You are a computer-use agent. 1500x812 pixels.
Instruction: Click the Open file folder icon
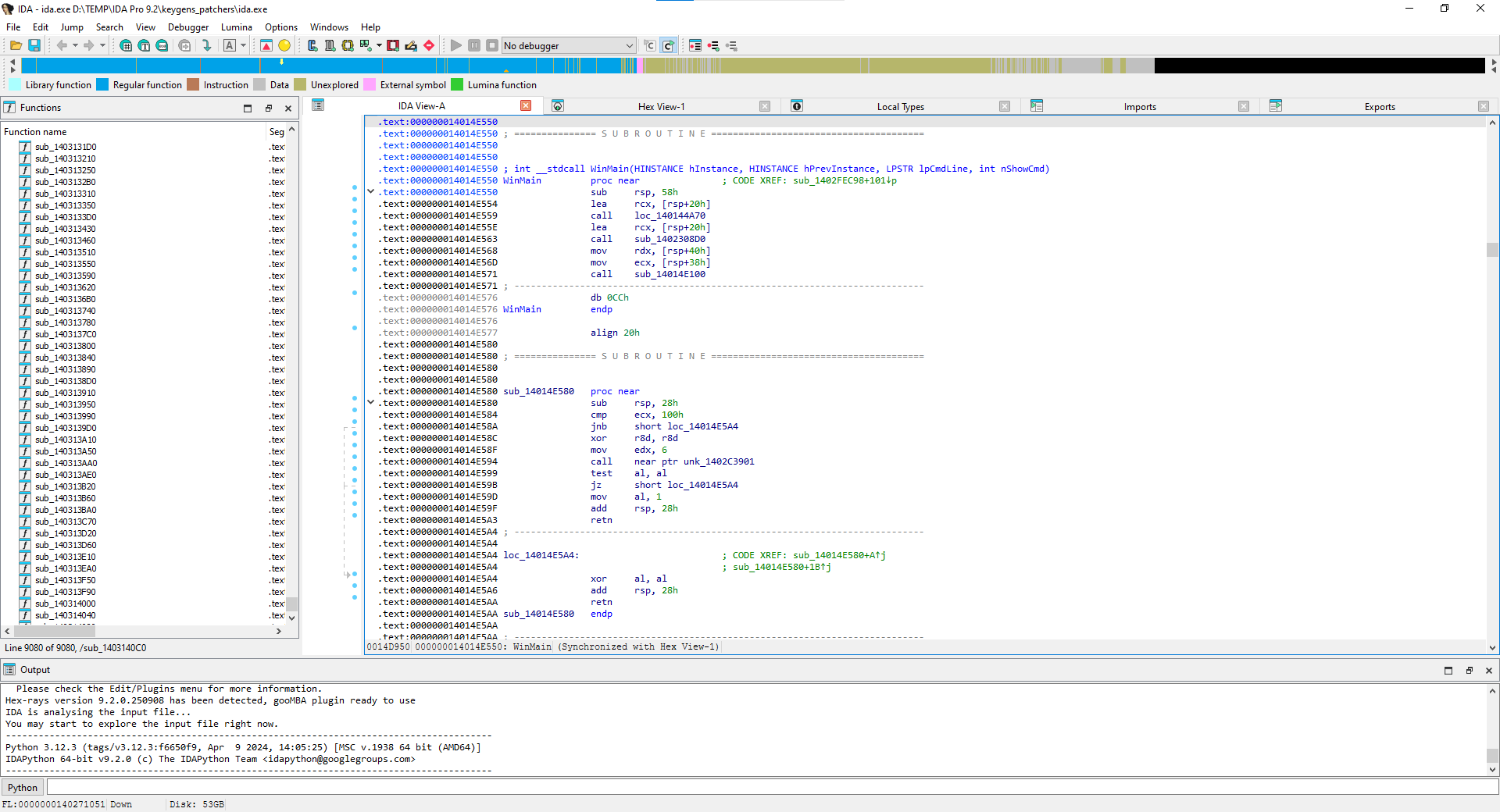pos(16,46)
